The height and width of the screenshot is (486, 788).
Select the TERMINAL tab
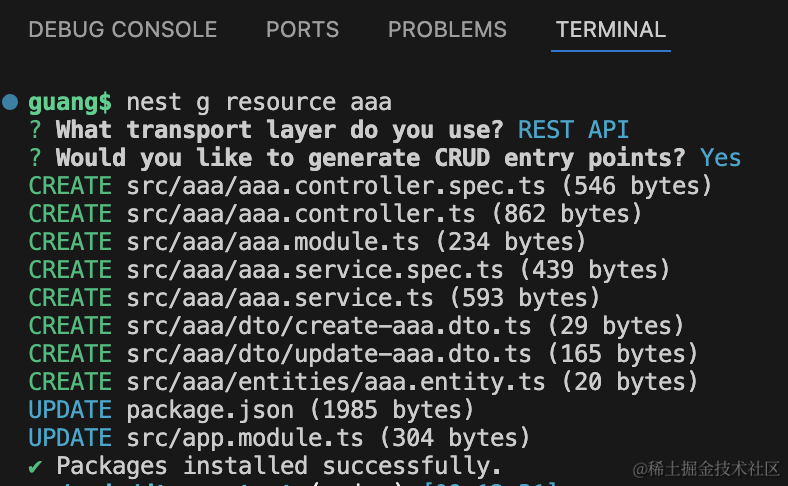tap(611, 30)
